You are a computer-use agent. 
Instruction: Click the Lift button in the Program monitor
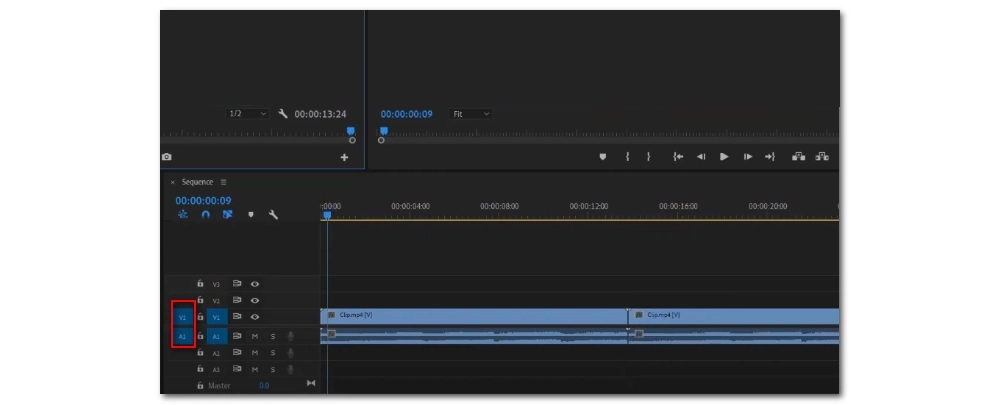pos(798,156)
